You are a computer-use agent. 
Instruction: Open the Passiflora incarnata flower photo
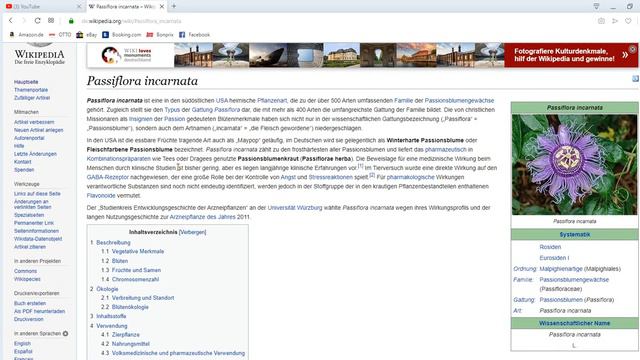tap(574, 164)
